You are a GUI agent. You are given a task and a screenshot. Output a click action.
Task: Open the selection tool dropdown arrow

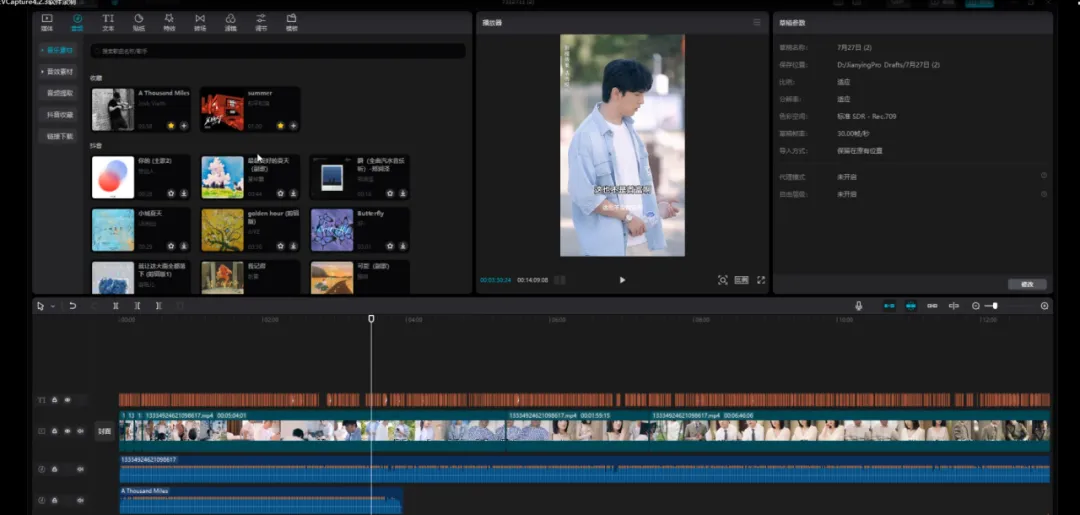point(52,306)
